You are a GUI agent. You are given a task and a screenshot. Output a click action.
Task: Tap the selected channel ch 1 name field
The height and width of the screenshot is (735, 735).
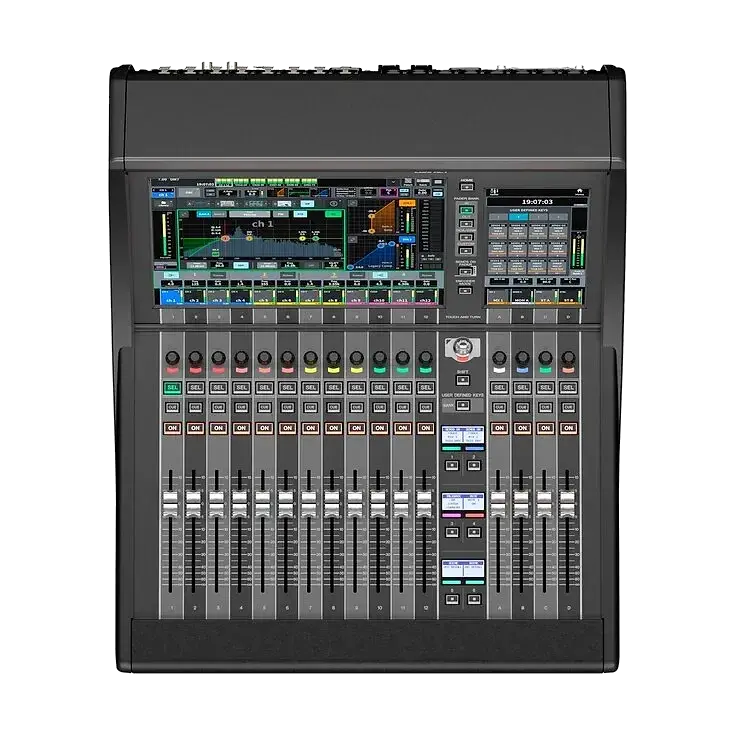click(164, 193)
